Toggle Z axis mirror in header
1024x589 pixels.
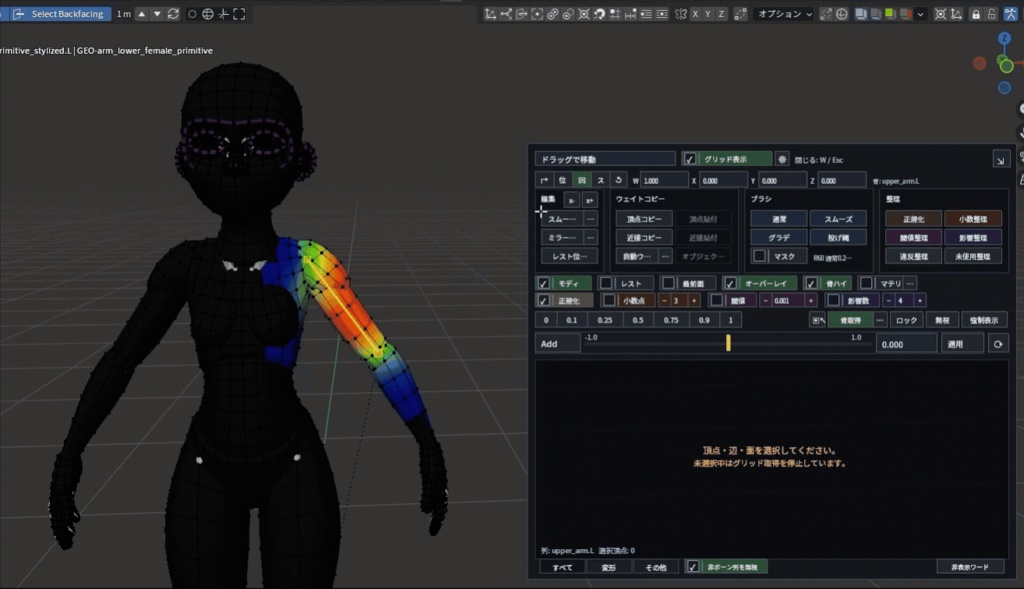pos(721,14)
